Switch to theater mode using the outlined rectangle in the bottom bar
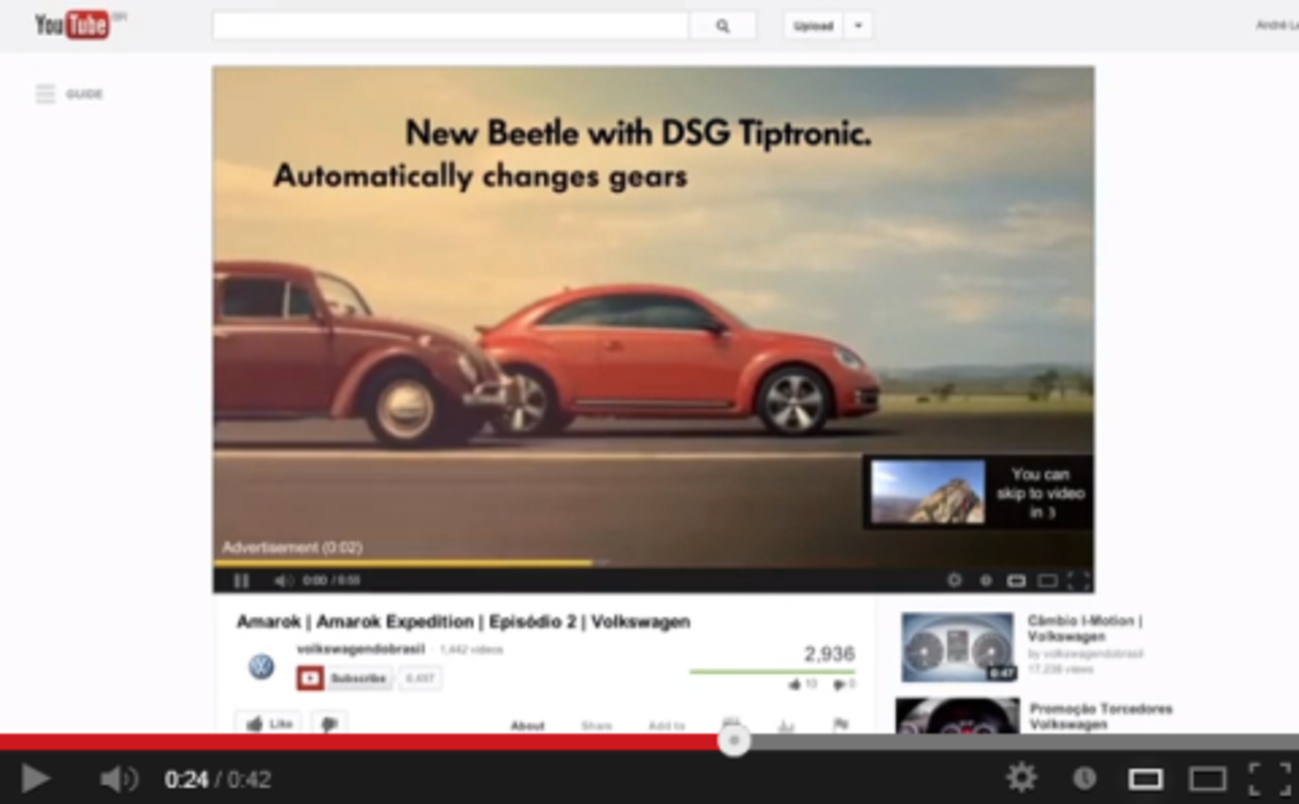Screen dimensions: 1299x804 tap(1207, 778)
